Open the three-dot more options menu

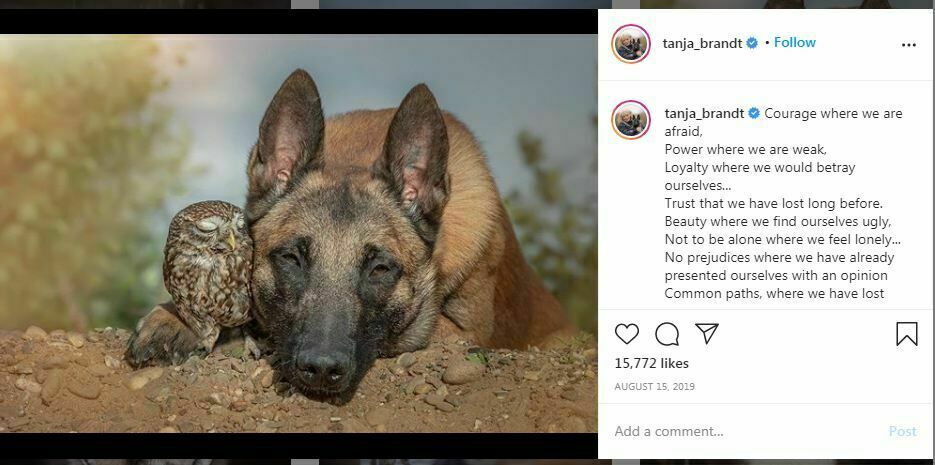[x=908, y=45]
